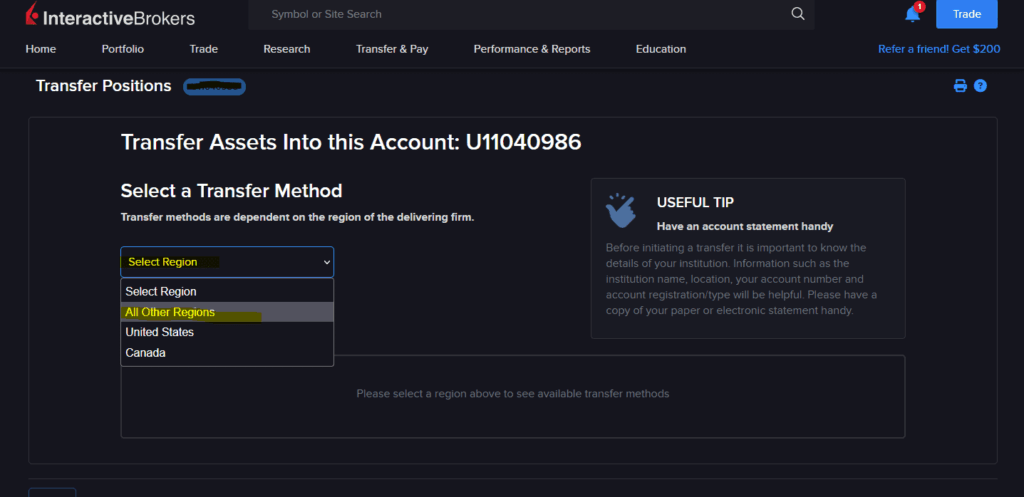Open the Research menu
Viewport: 1024px width, 497px height.
point(287,49)
